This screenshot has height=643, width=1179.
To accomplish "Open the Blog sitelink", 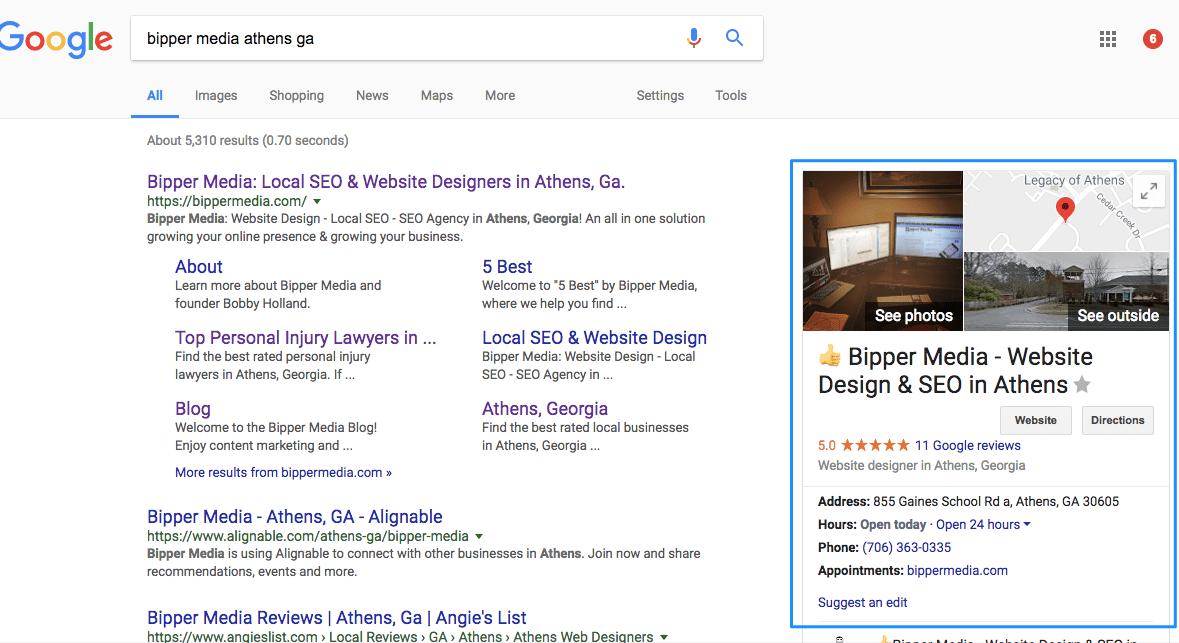I will coord(192,409).
